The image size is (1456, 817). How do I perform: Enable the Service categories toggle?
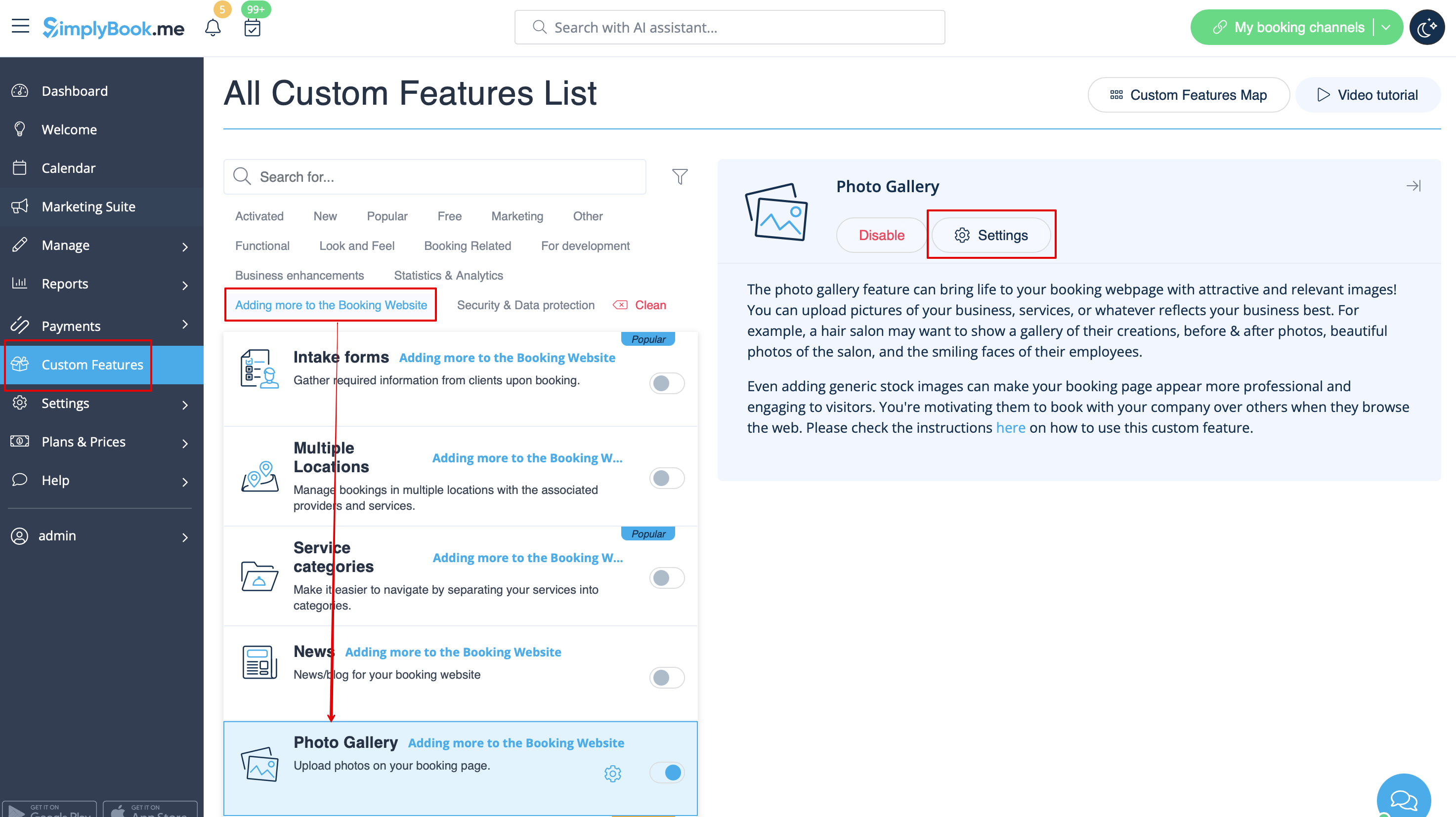[667, 577]
